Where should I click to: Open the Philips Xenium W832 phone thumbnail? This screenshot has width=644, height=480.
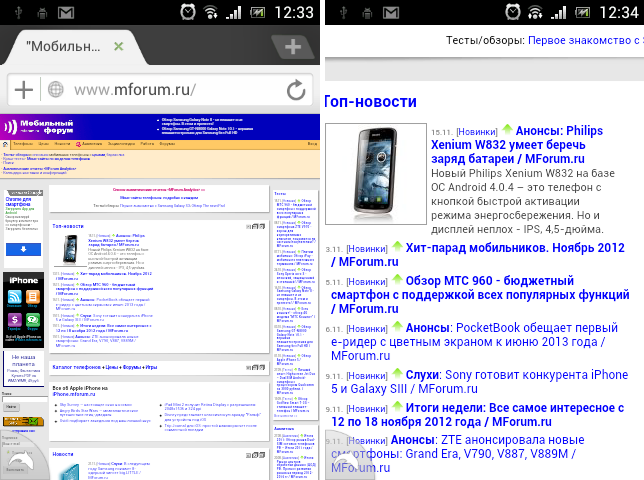pos(365,175)
